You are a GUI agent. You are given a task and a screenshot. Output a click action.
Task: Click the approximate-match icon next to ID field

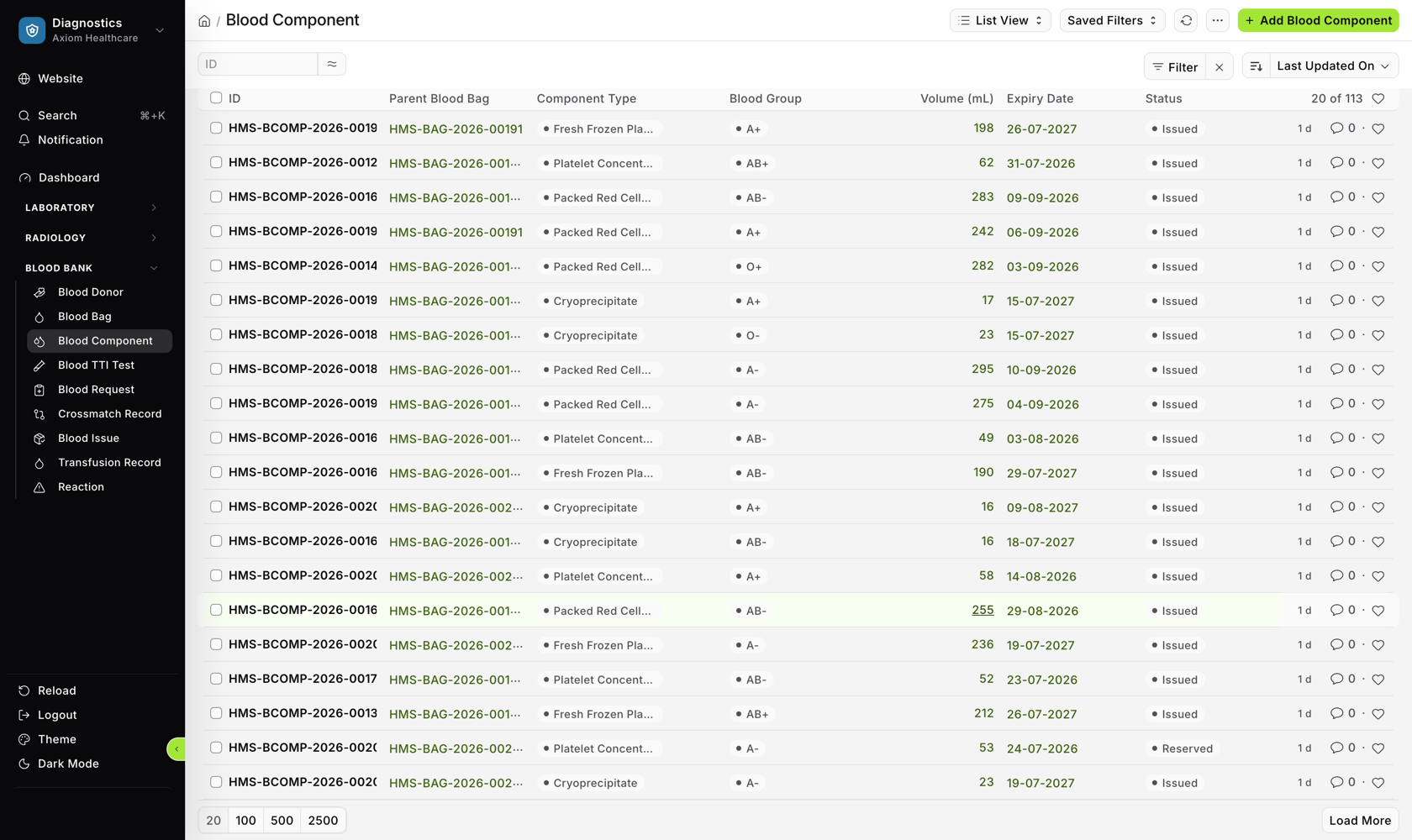[x=332, y=64]
